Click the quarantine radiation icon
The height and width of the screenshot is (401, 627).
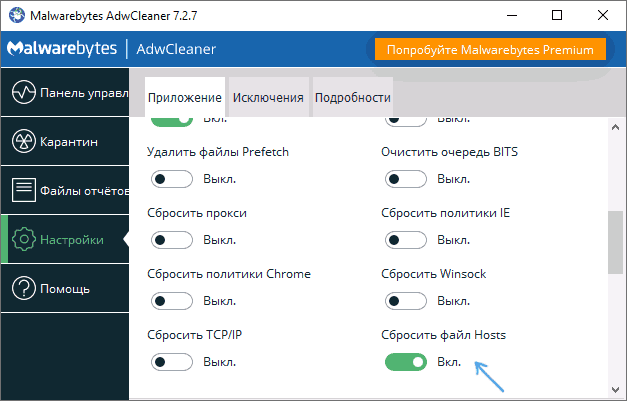(24, 142)
